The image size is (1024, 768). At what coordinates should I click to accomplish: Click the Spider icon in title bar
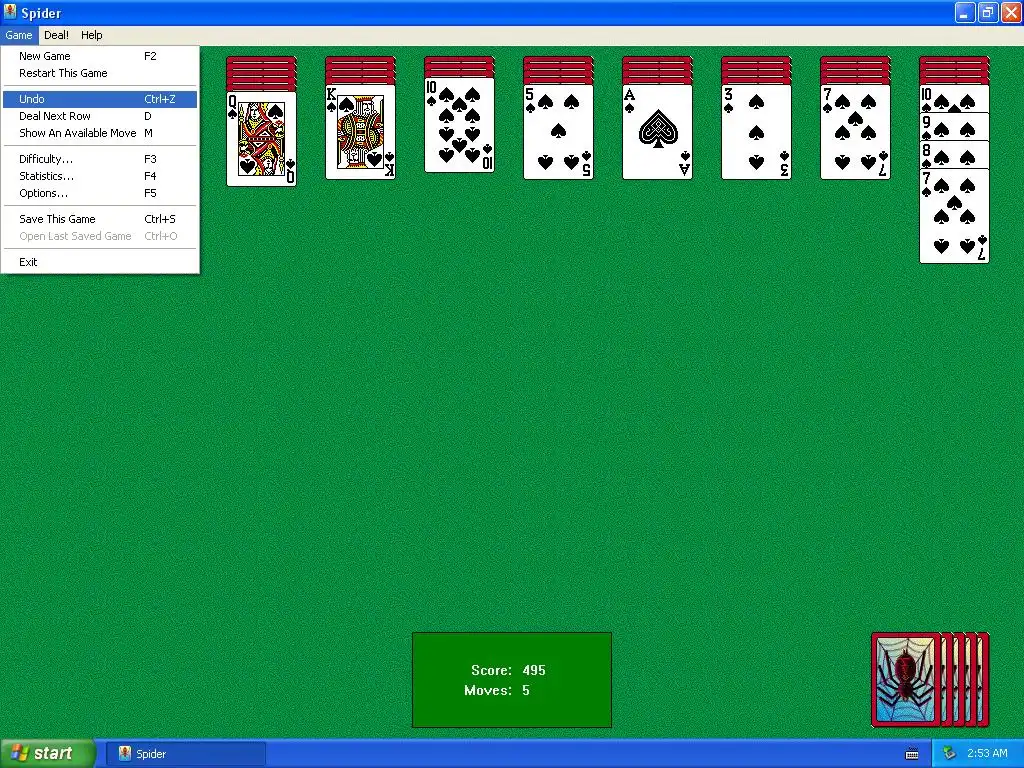(x=10, y=12)
